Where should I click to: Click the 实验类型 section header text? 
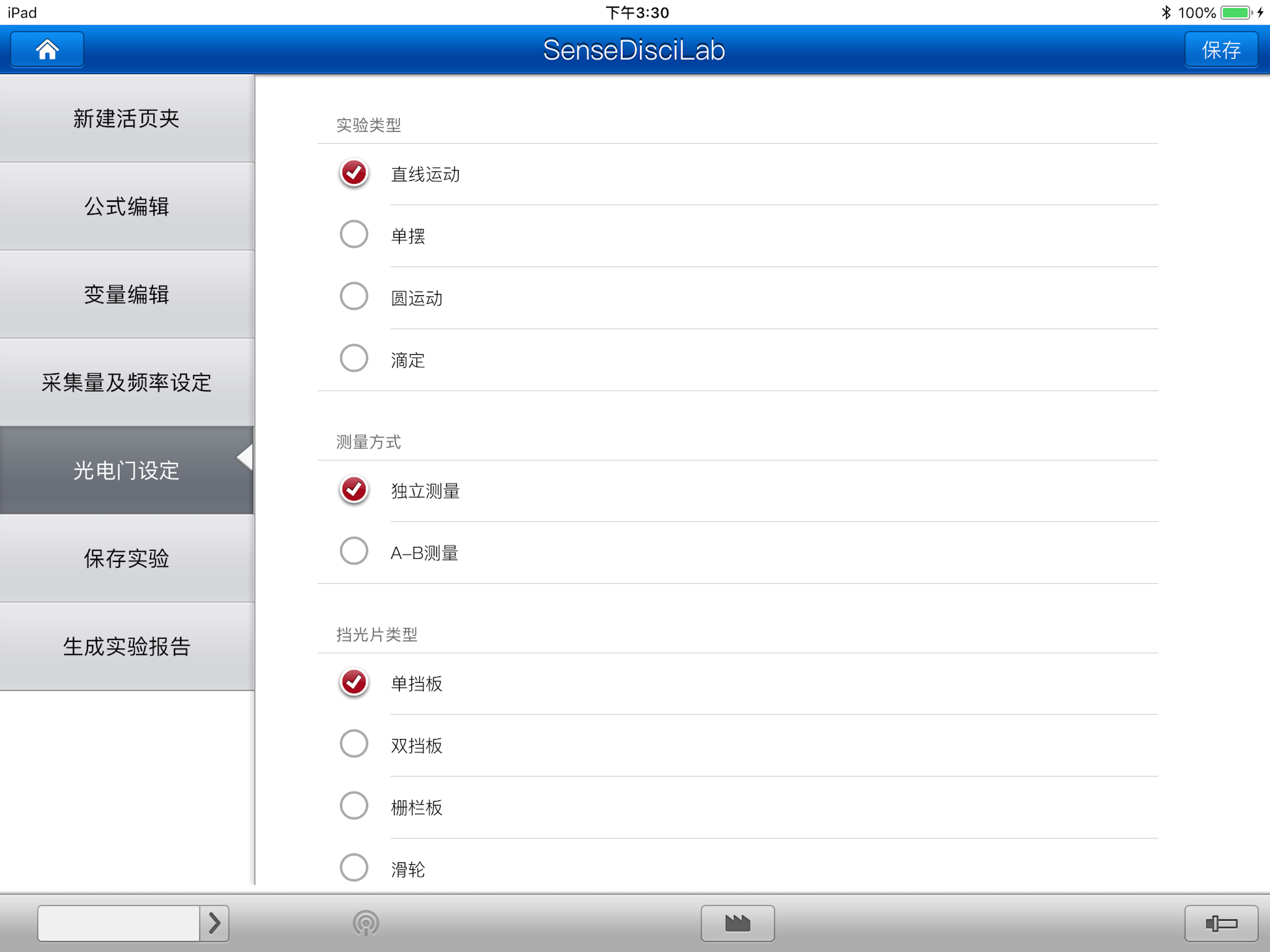click(369, 125)
